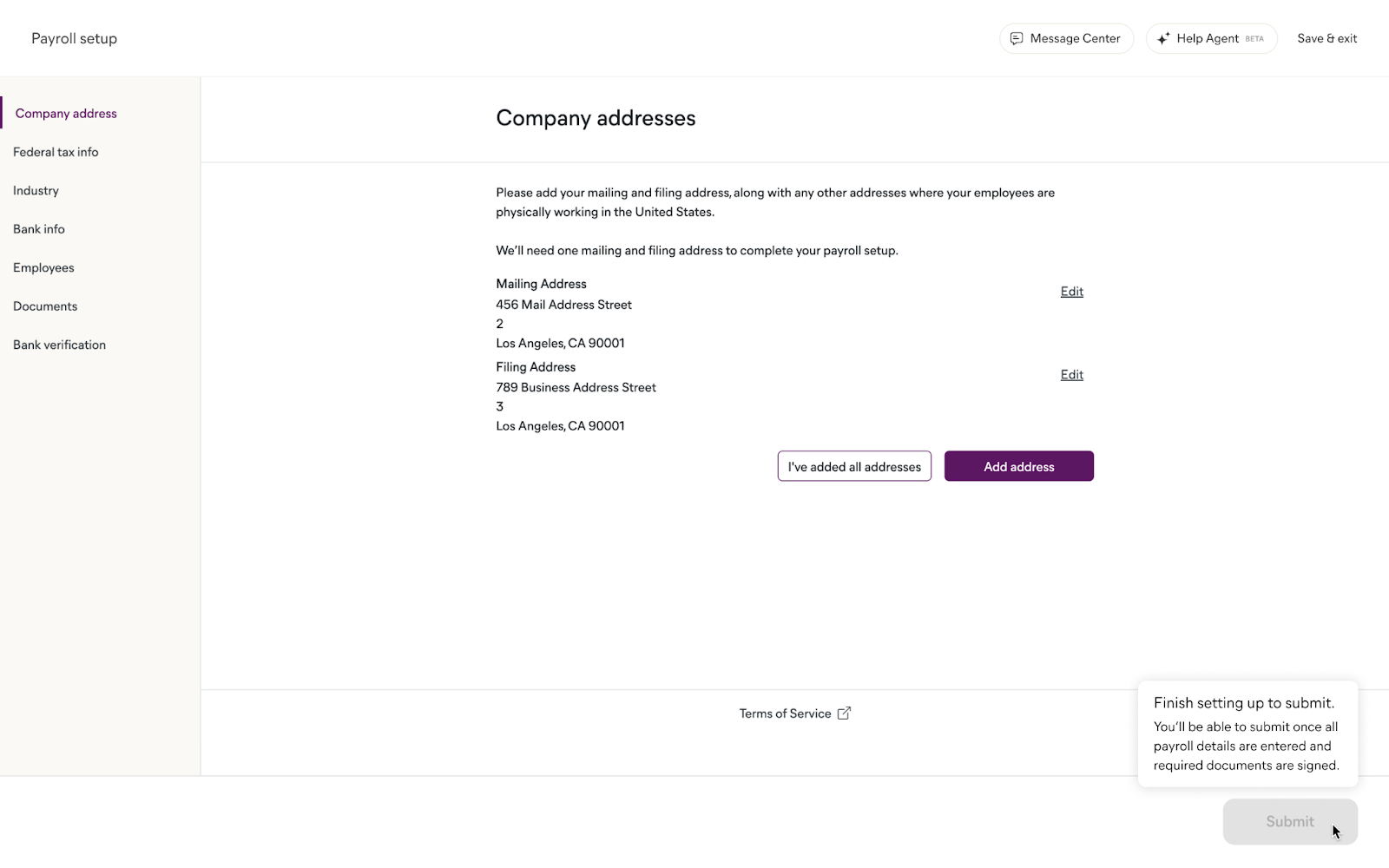Image resolution: width=1389 pixels, height=868 pixels.
Task: Go to the Bank verification step
Action: pyautogui.click(x=59, y=345)
